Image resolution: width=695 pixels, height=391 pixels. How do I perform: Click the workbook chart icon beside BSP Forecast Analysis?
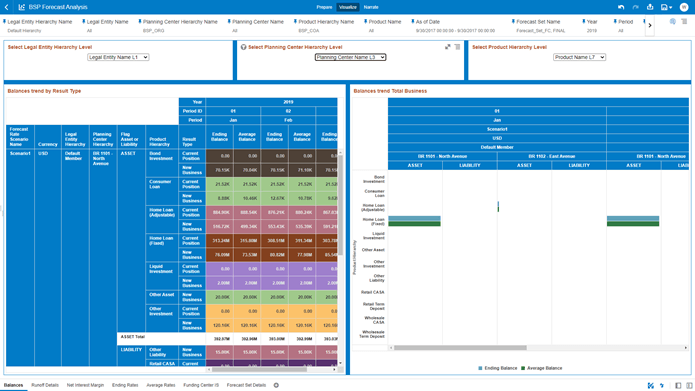21,7
